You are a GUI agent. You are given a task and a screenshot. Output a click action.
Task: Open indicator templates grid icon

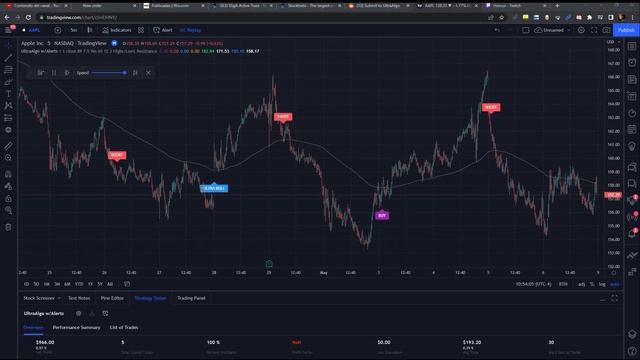[x=141, y=30]
